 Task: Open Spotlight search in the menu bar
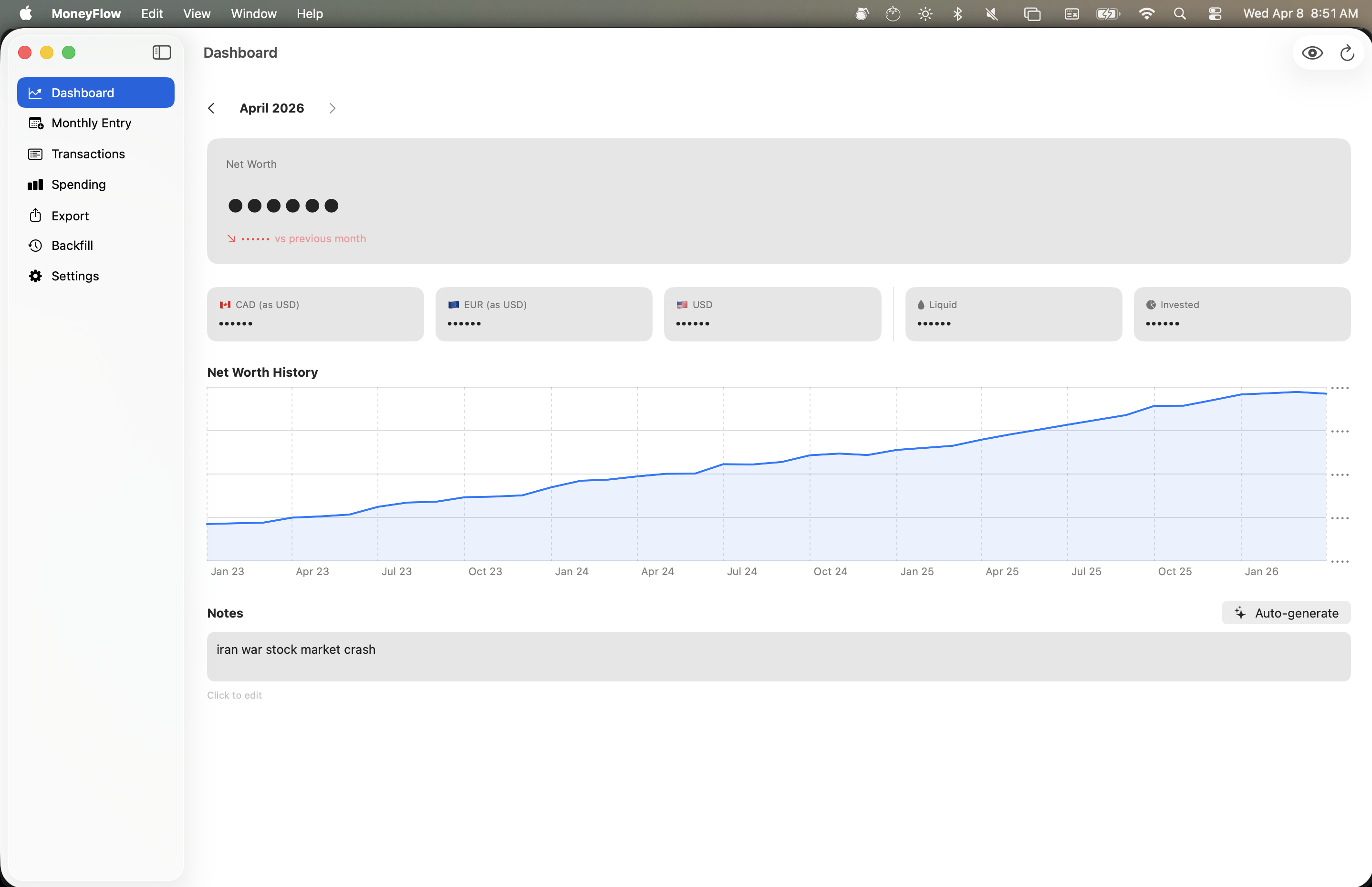(1180, 13)
